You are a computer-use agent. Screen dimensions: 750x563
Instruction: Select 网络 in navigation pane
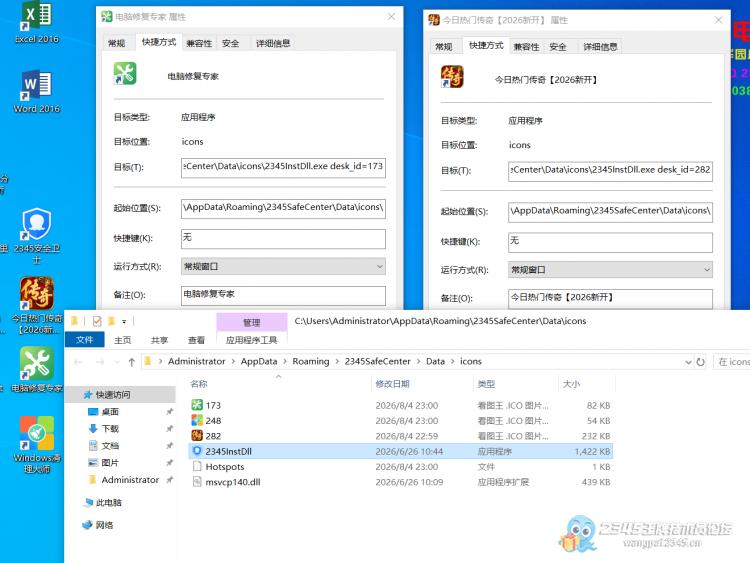[x=104, y=525]
